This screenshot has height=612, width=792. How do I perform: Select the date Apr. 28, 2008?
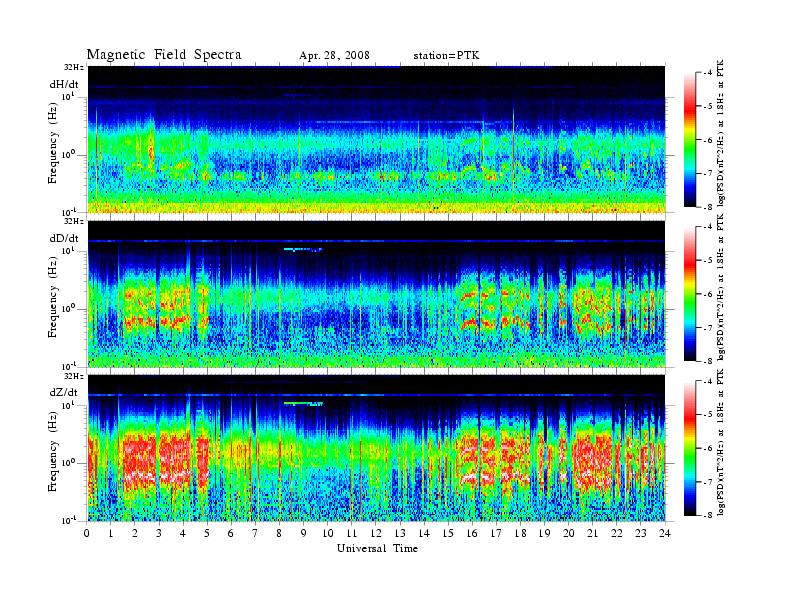[334, 56]
